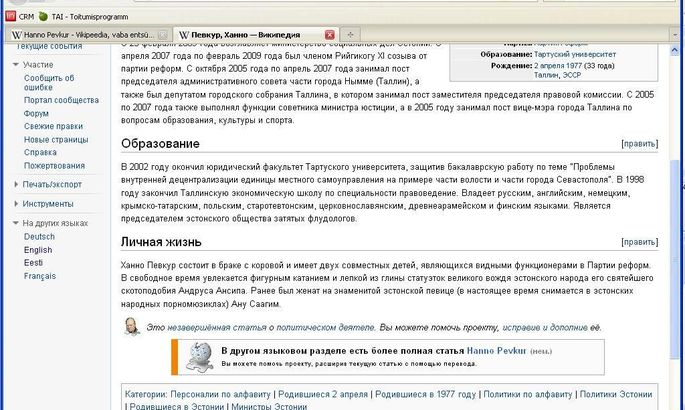Open the Сообщить об ошибке link
This screenshot has height=410, width=685.
(x=49, y=83)
